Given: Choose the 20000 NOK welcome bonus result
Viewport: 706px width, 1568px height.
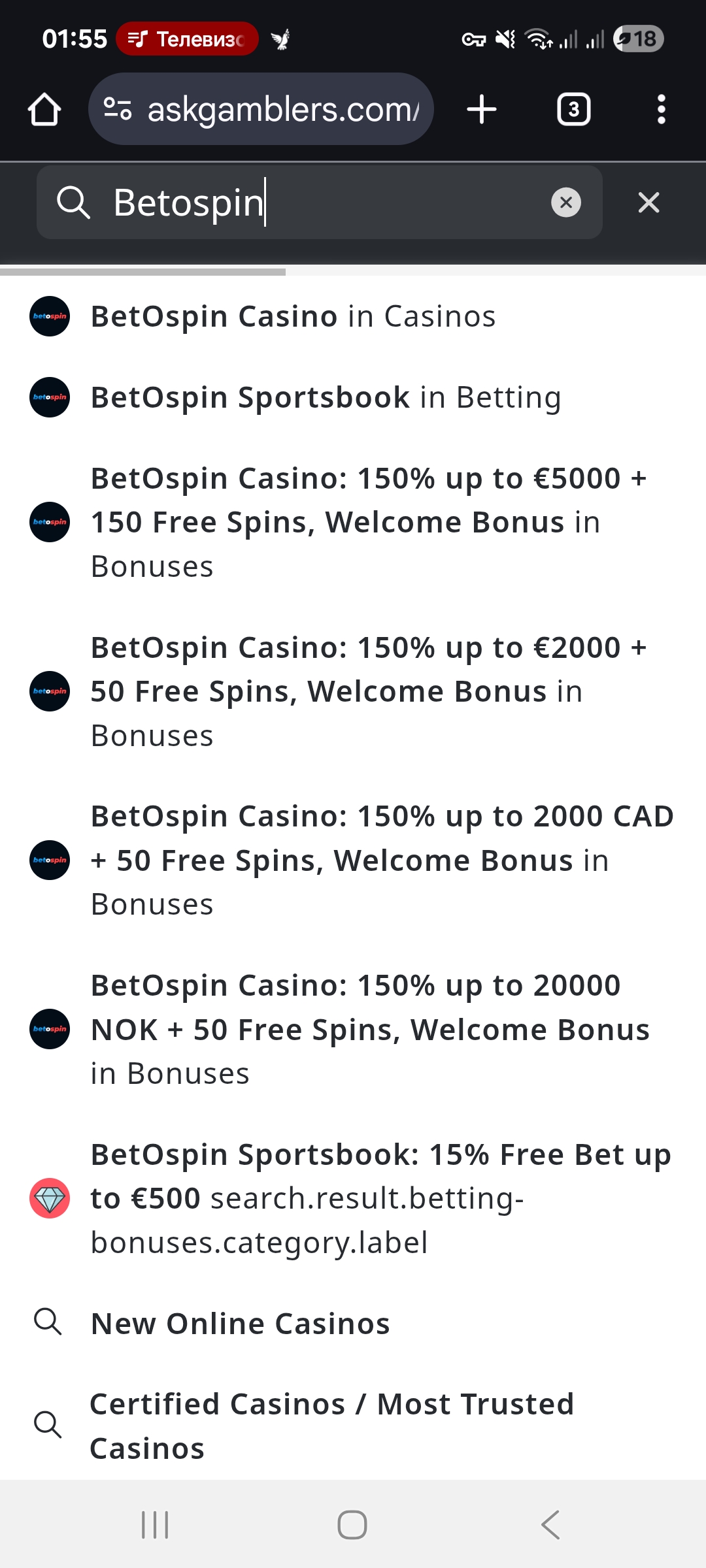Looking at the screenshot, I should click(x=369, y=1029).
